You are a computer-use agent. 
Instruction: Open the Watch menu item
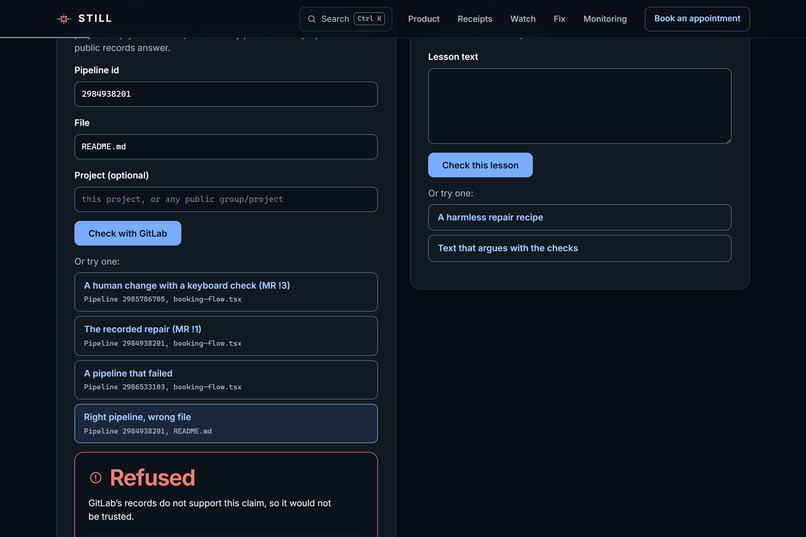522,19
